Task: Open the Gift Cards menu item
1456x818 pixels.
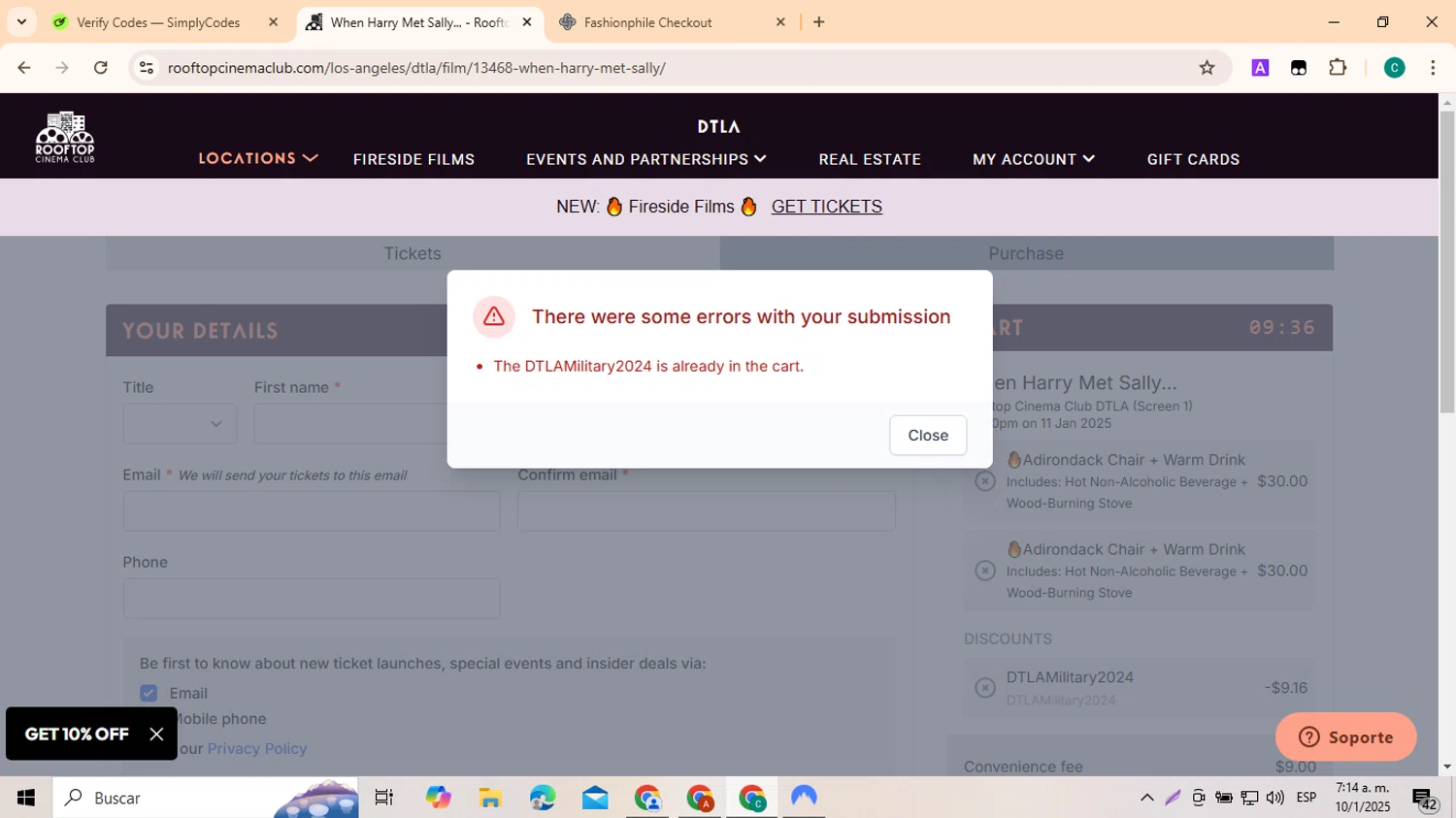Action: tap(1193, 159)
